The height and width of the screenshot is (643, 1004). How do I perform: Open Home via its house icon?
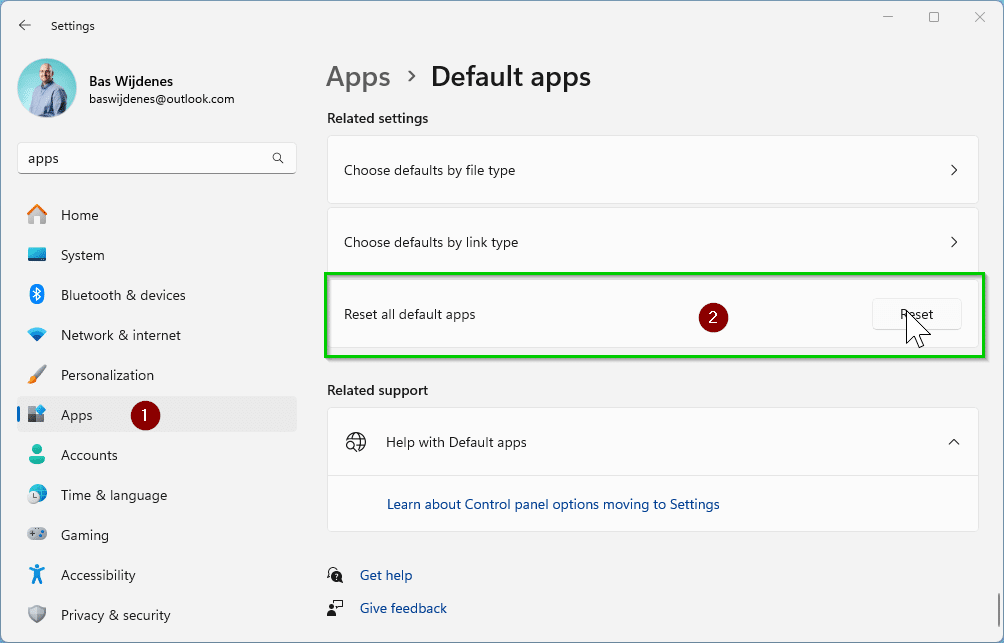(37, 215)
